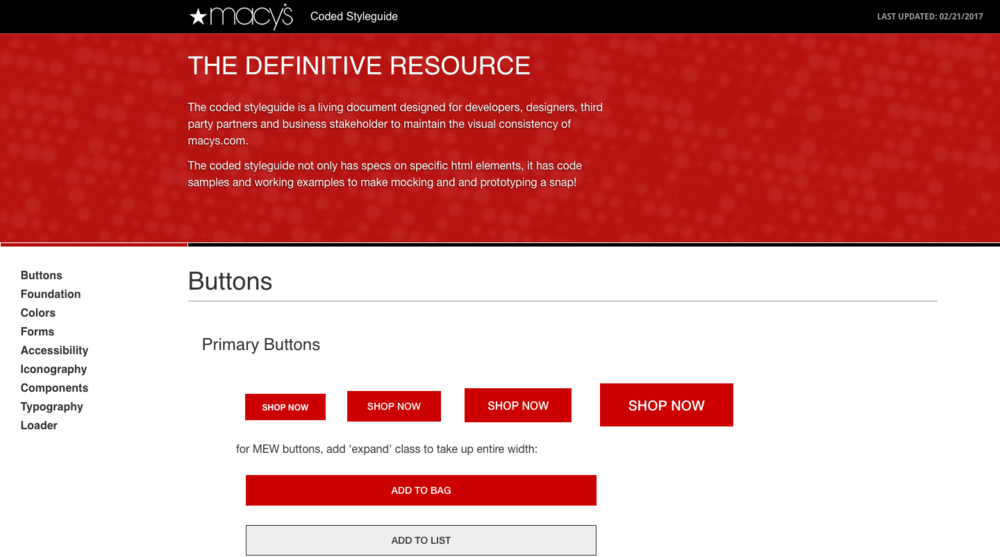Navigate to Forms in sidebar
Image resolution: width=1000 pixels, height=557 pixels.
point(37,331)
